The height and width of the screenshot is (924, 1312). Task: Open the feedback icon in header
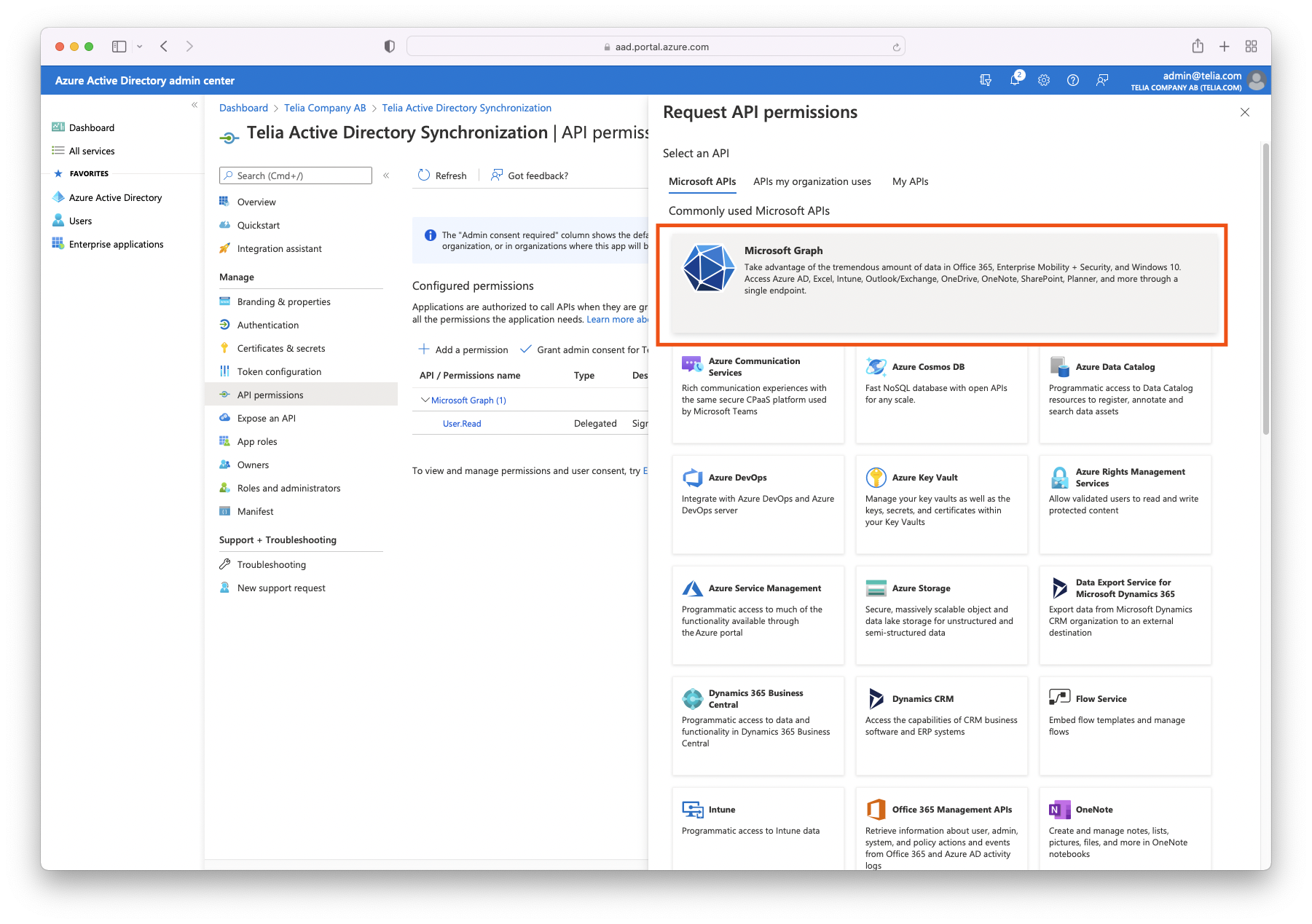coord(1102,80)
